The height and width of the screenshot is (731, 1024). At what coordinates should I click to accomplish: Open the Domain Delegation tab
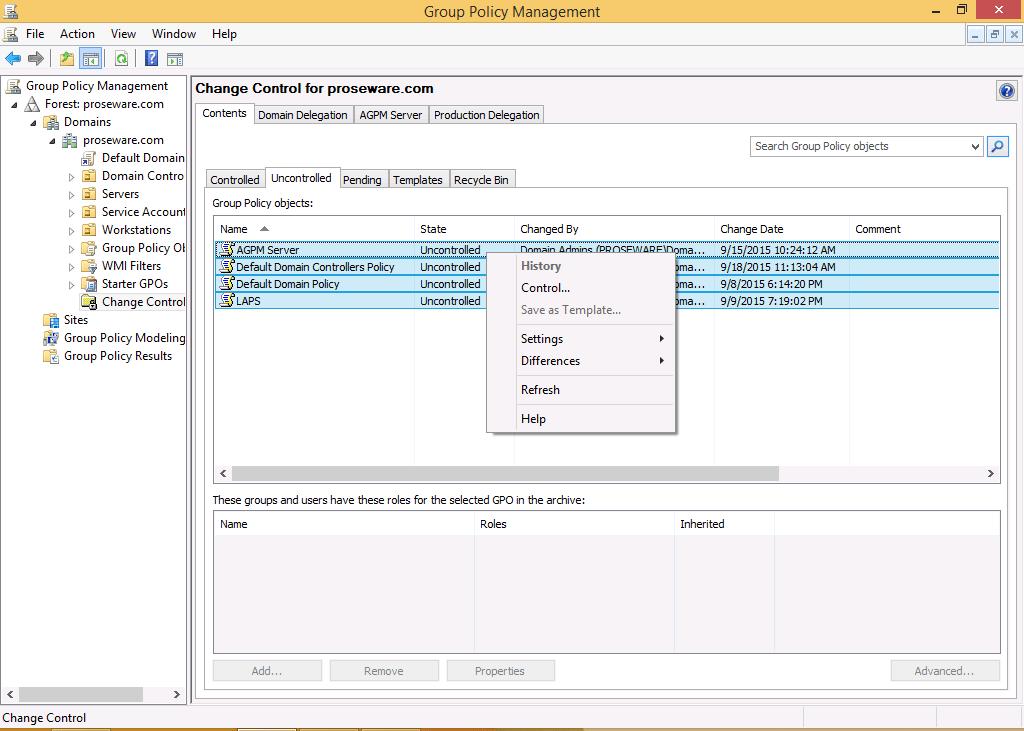[x=302, y=115]
